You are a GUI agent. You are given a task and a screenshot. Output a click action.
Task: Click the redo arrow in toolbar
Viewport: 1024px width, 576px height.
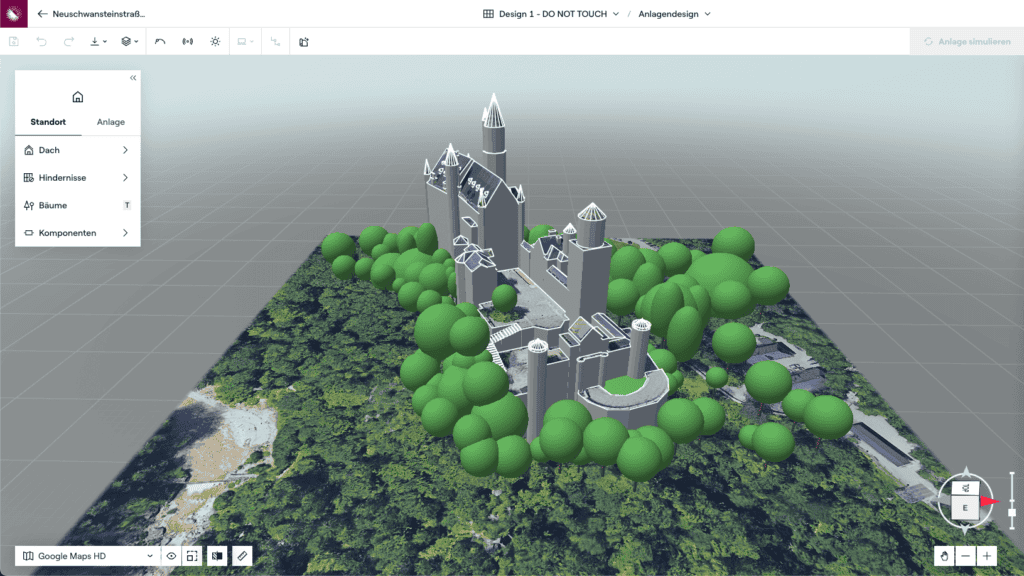[x=69, y=42]
